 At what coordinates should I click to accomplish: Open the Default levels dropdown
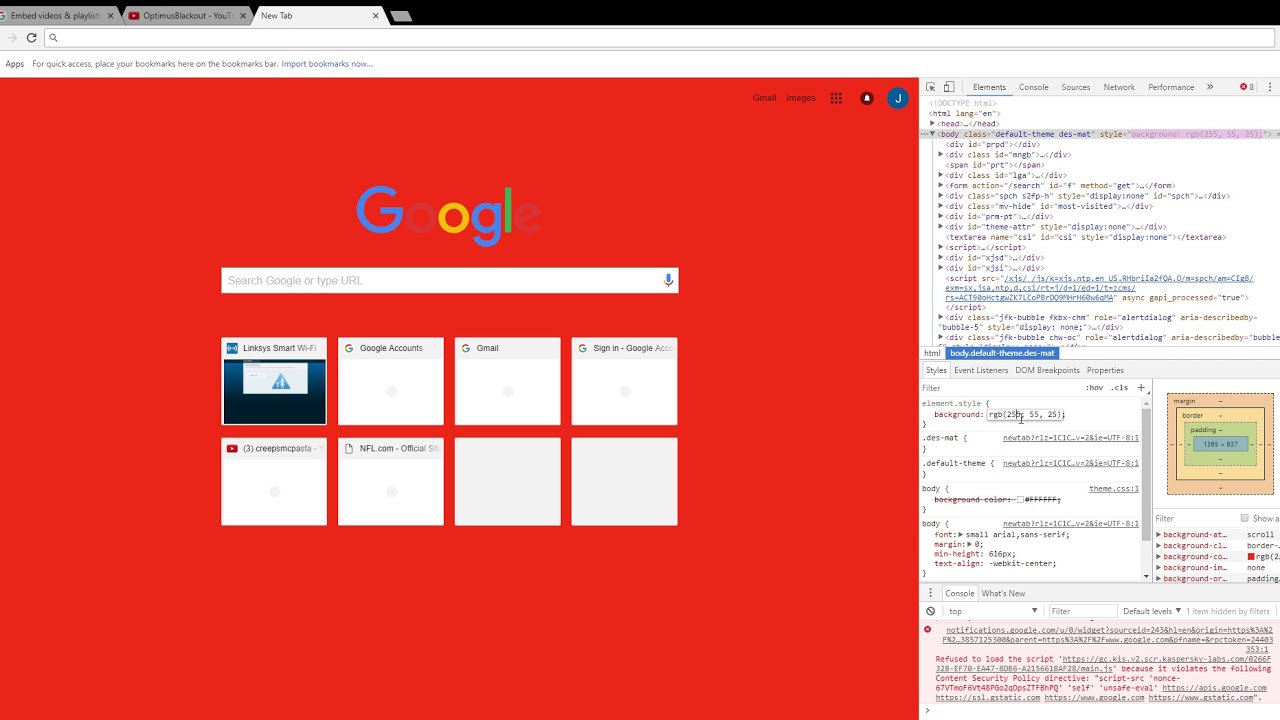(x=1152, y=611)
